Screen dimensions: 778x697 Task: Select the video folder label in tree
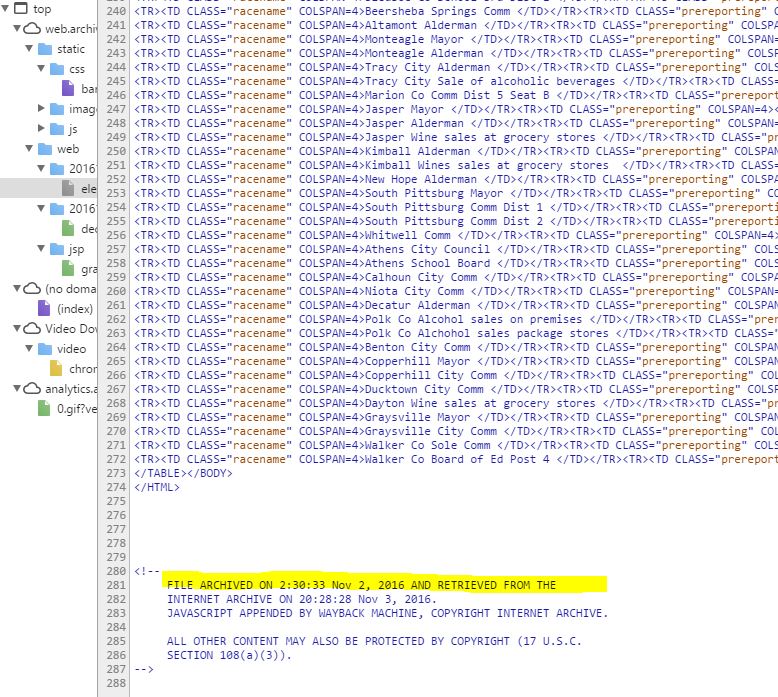click(71, 348)
